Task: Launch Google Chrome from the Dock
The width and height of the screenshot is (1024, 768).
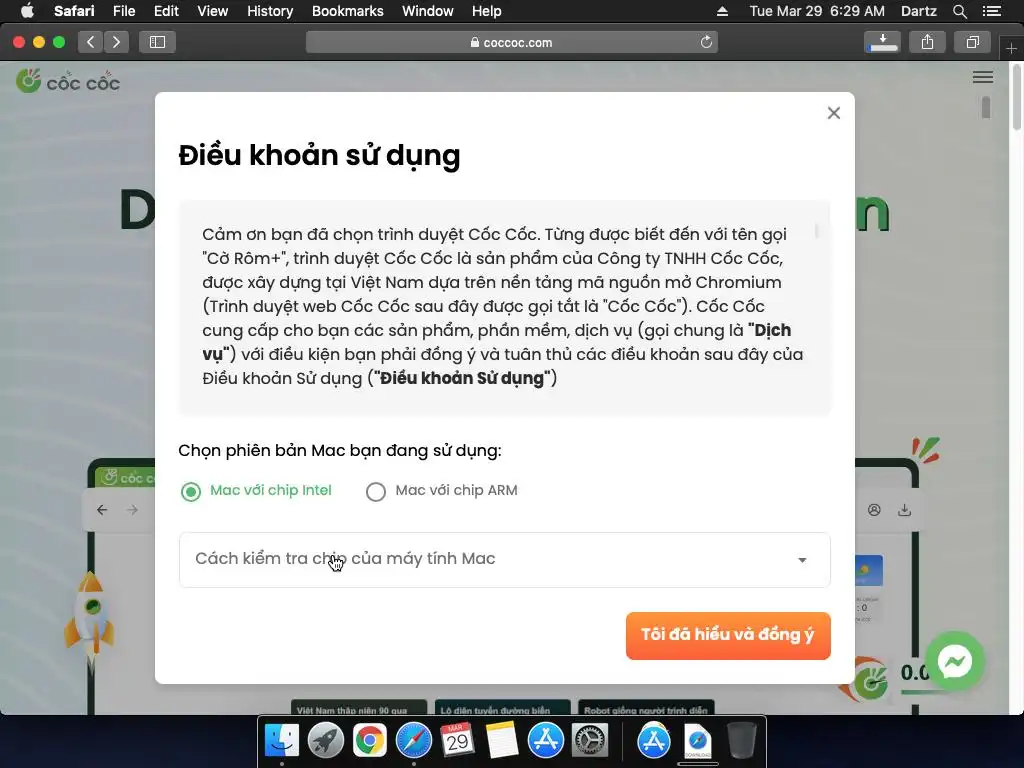Action: (370, 741)
